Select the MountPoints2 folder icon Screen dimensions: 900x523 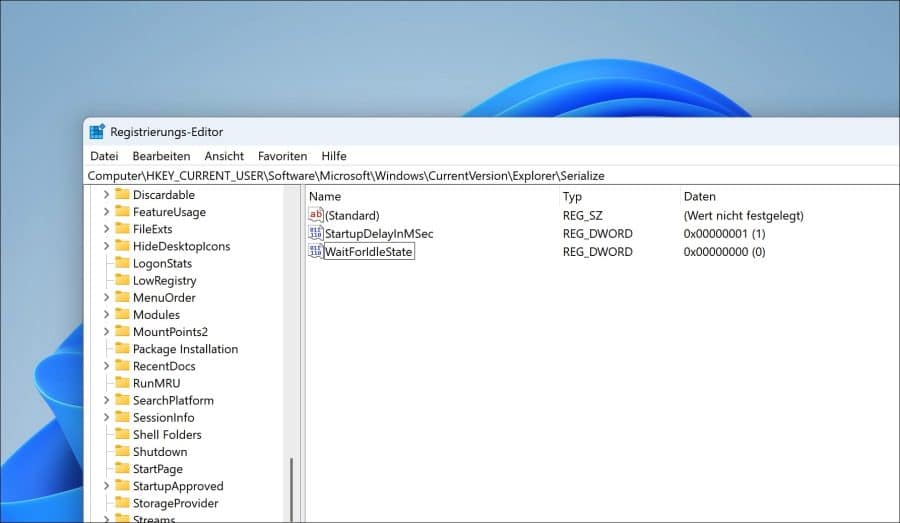[x=122, y=331]
